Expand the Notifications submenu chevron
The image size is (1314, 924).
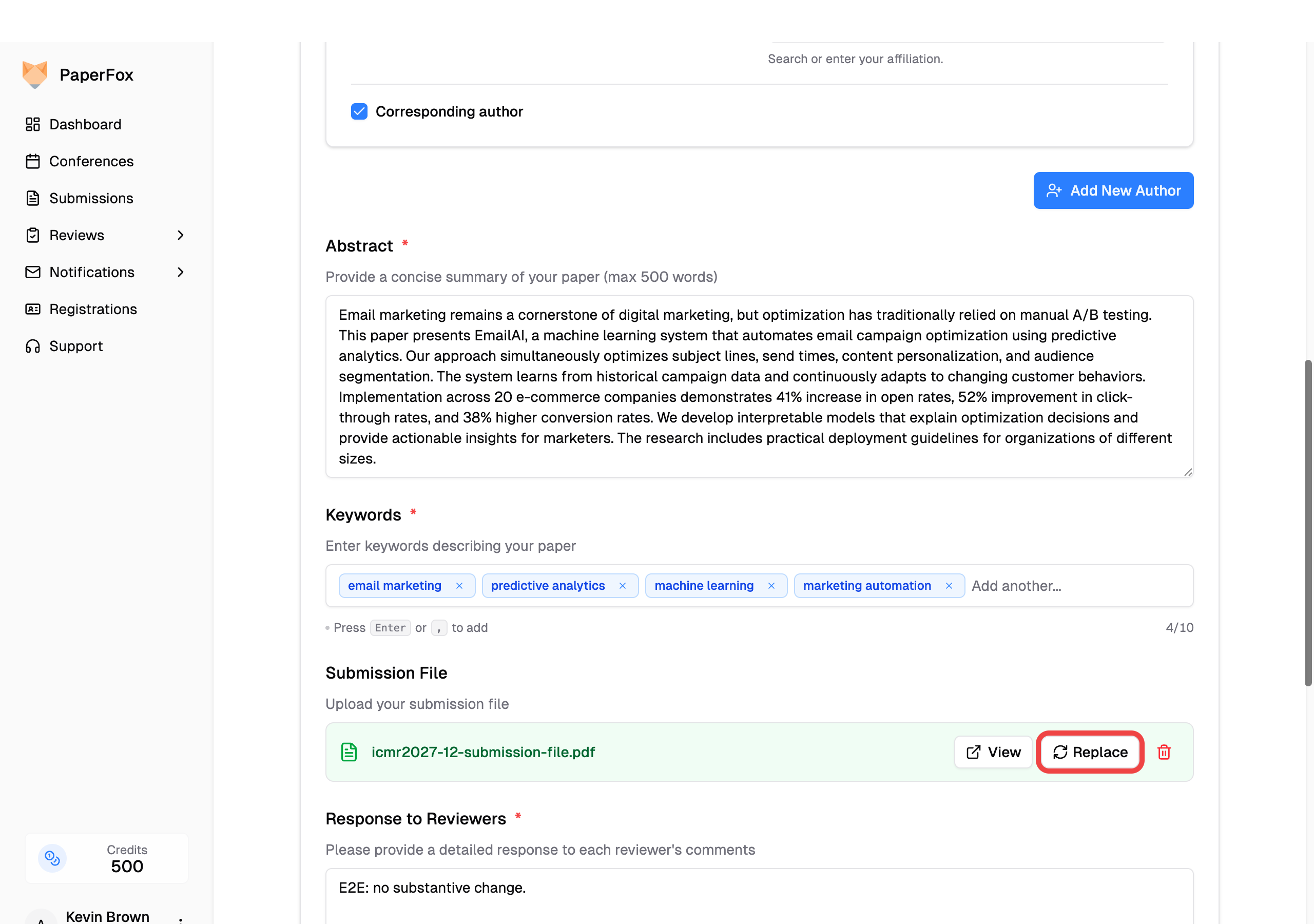[x=180, y=272]
